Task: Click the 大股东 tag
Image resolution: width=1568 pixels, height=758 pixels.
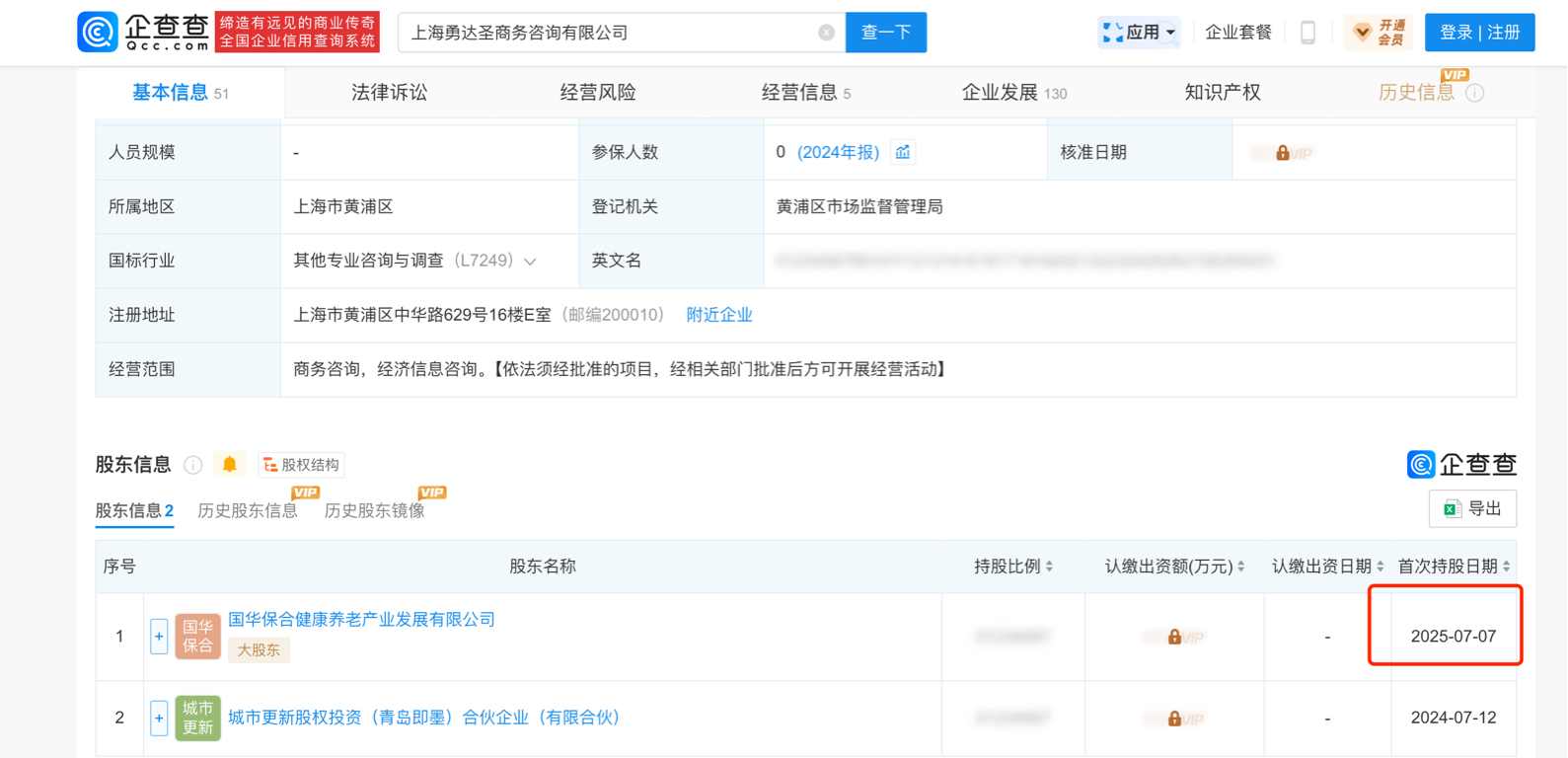Action: click(x=259, y=649)
